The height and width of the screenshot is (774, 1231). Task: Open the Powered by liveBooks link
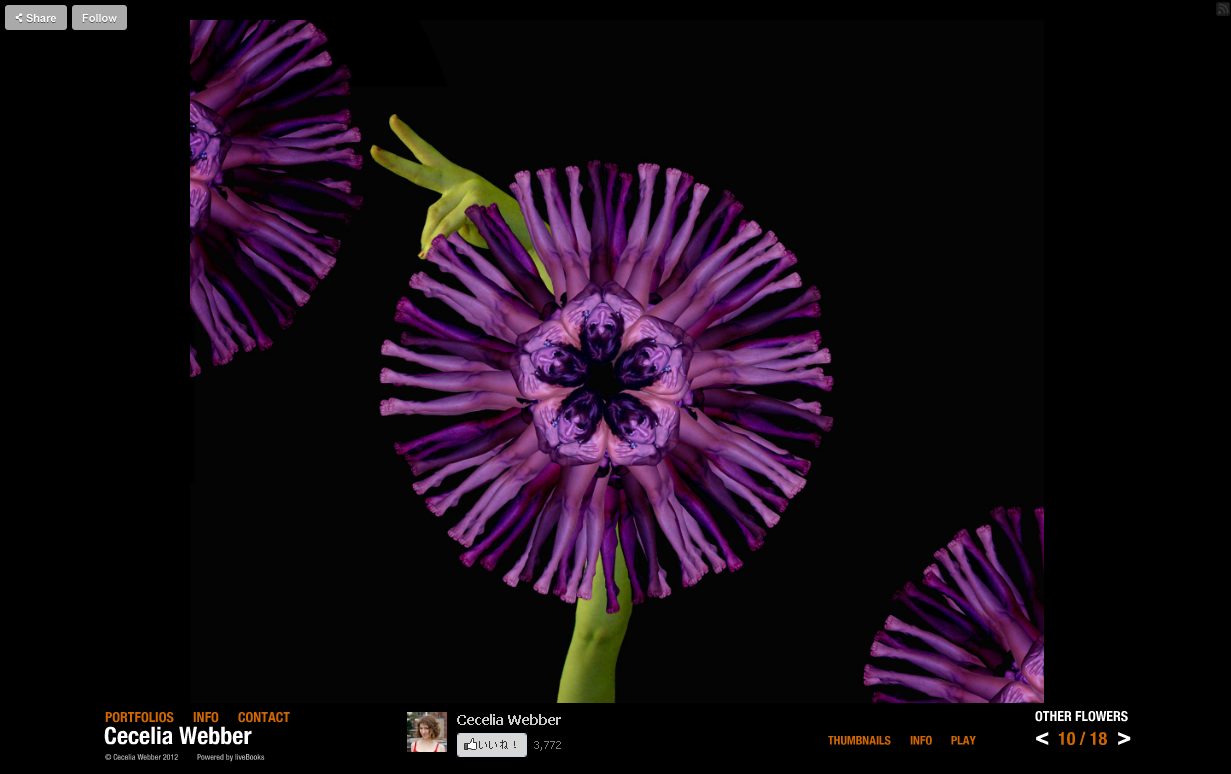point(231,757)
